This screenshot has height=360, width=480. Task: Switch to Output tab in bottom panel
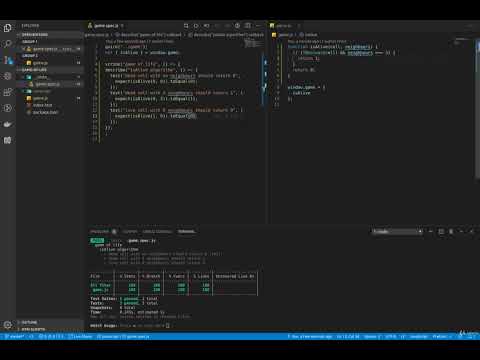130,231
